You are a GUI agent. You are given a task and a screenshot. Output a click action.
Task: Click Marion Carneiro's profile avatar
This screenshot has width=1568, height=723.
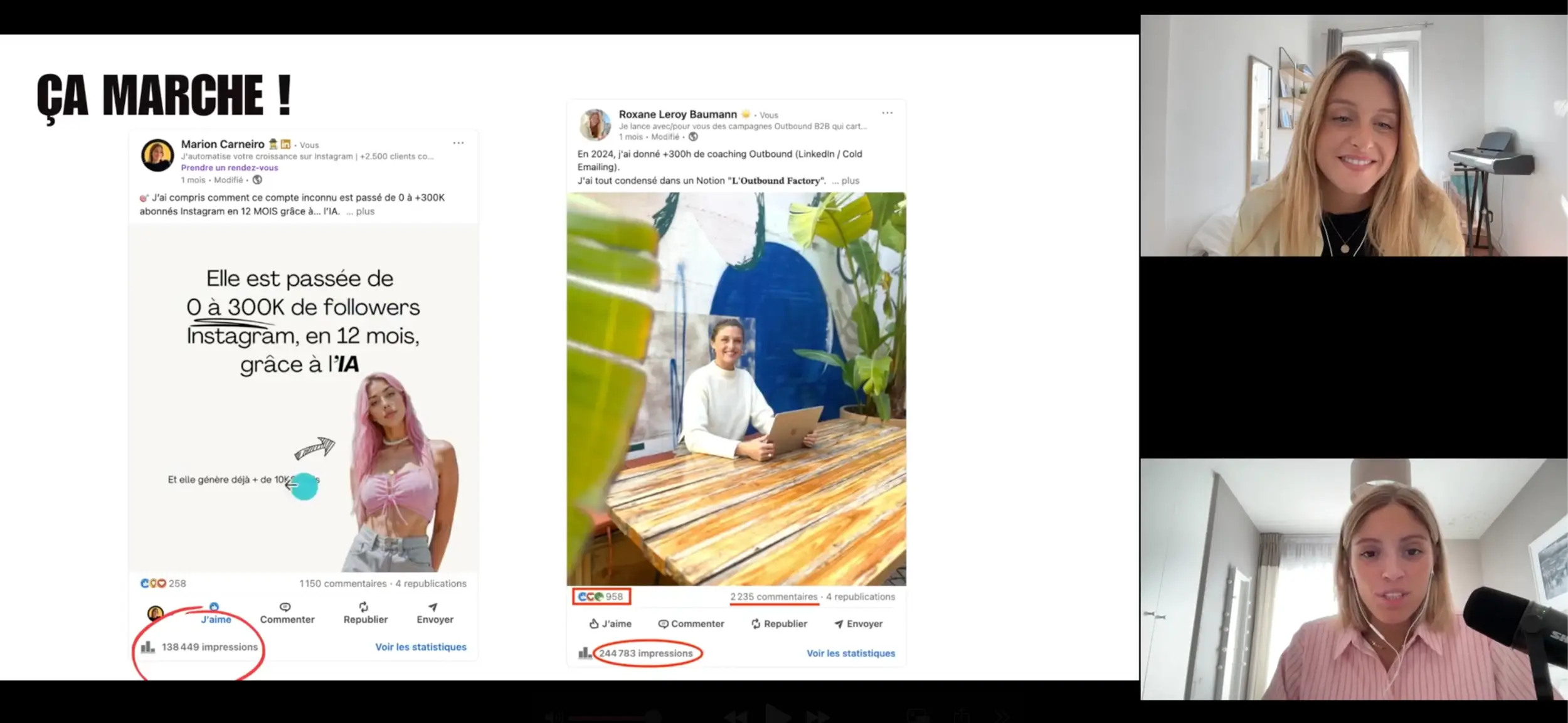(157, 155)
